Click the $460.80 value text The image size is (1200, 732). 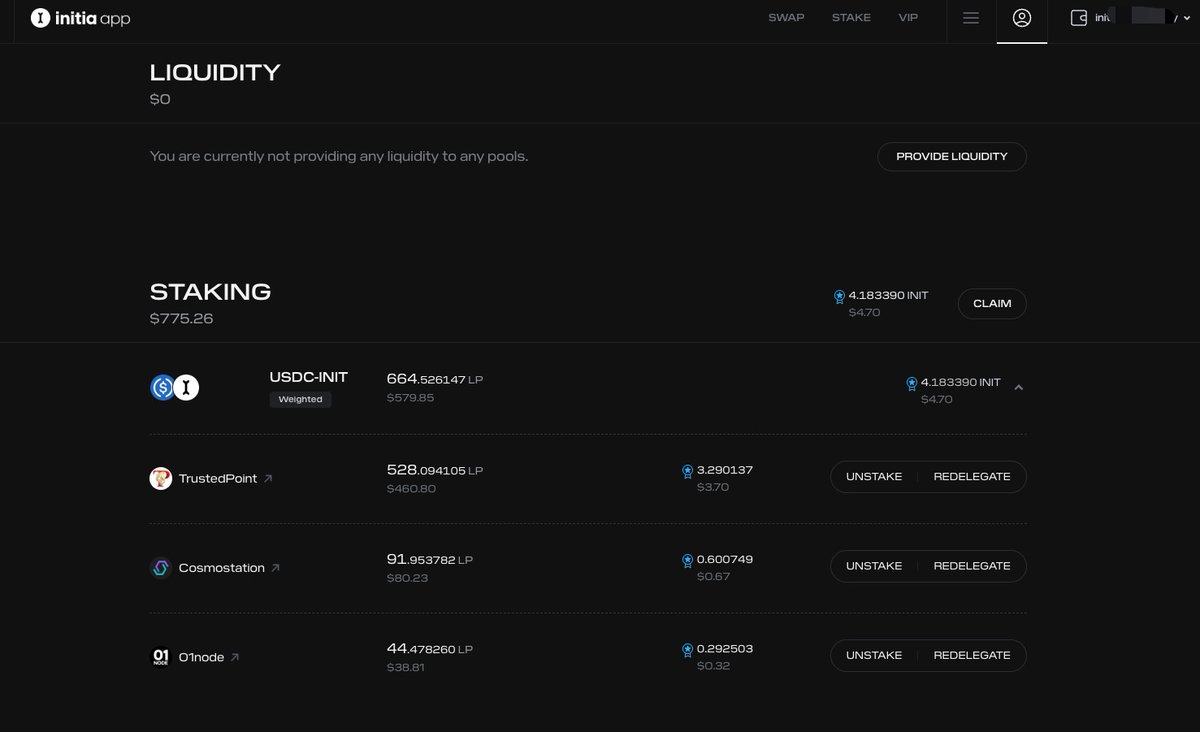click(x=411, y=488)
